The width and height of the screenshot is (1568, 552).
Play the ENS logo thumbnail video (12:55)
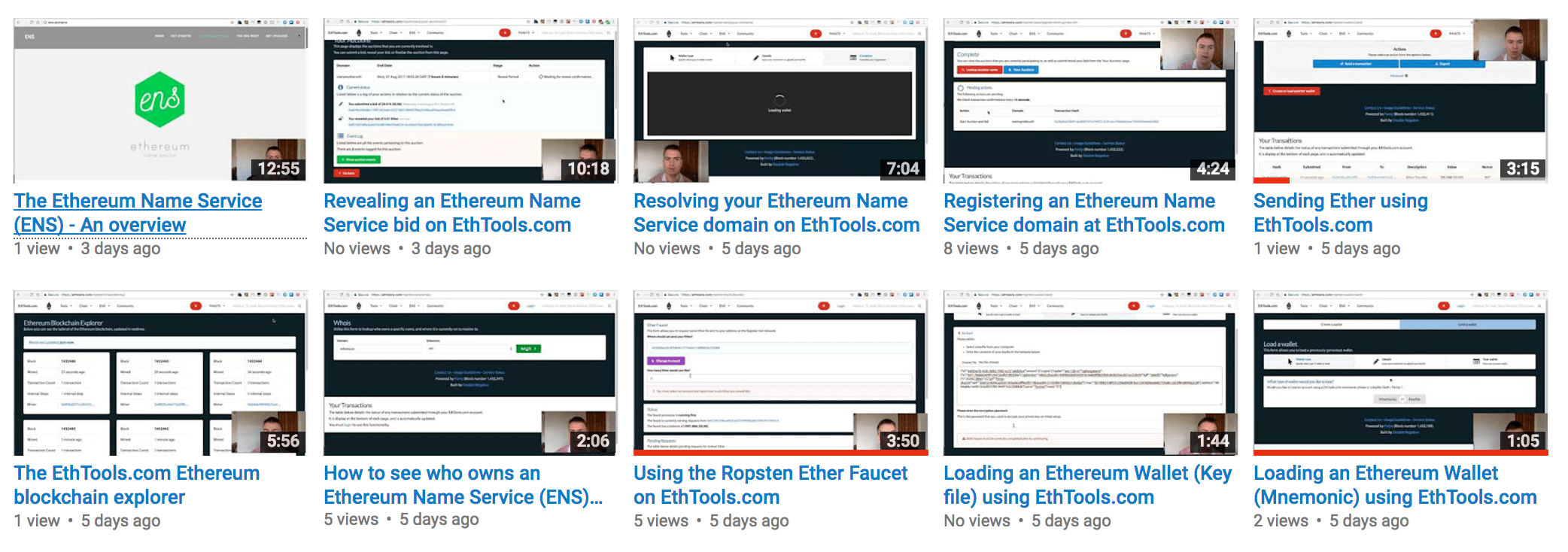160,101
